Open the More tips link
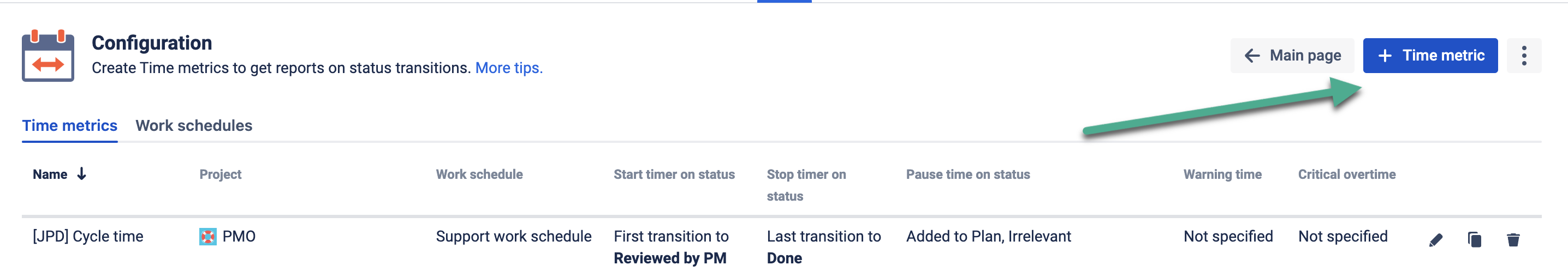 click(508, 68)
